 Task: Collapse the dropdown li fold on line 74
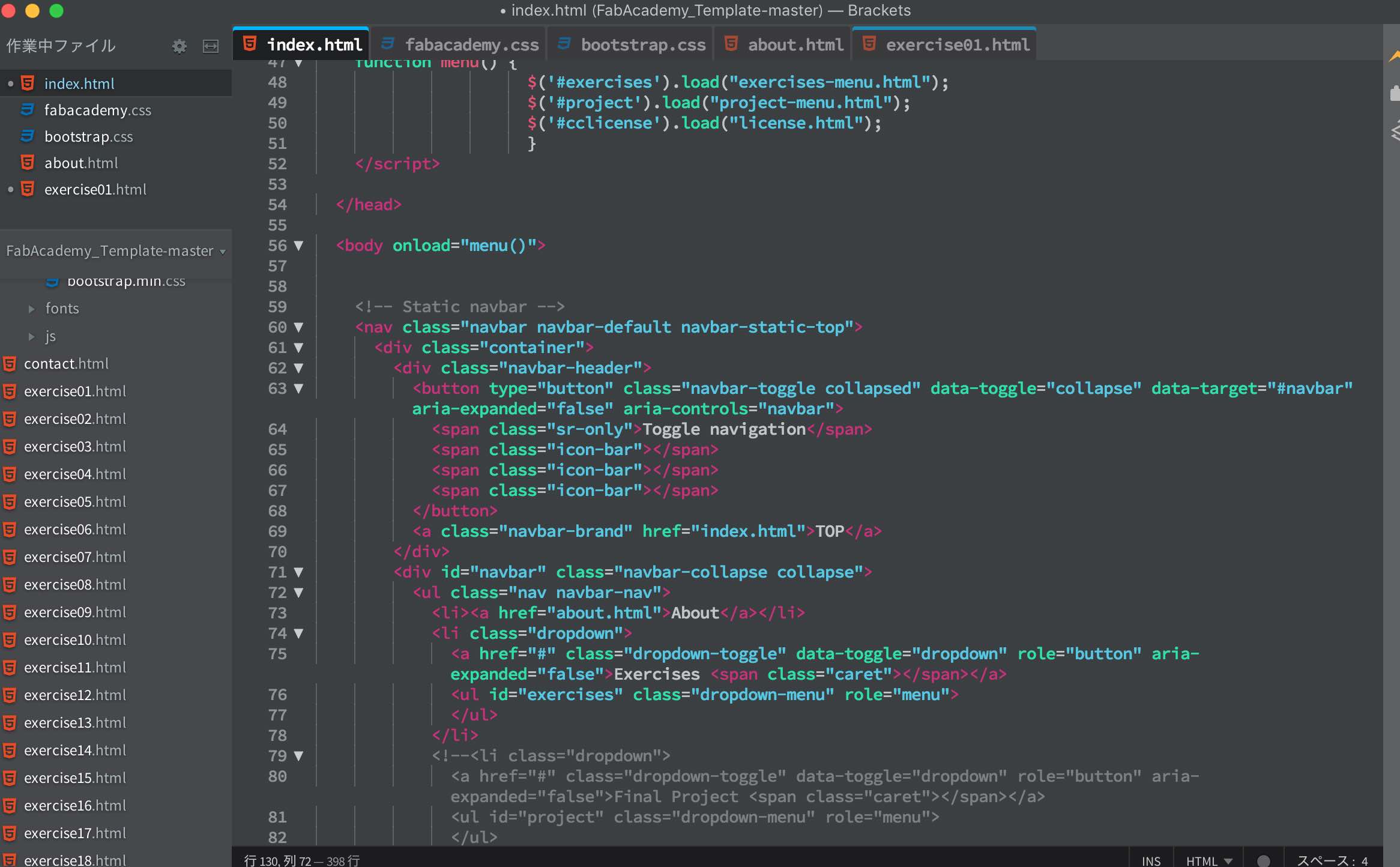click(x=298, y=633)
